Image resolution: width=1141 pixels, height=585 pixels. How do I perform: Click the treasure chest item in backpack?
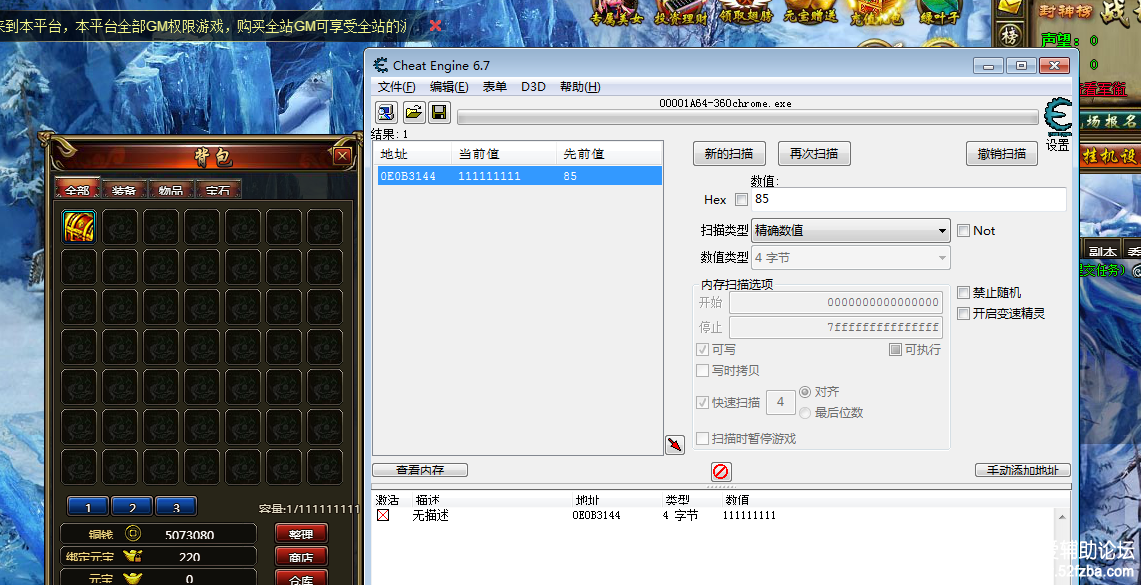click(79, 226)
